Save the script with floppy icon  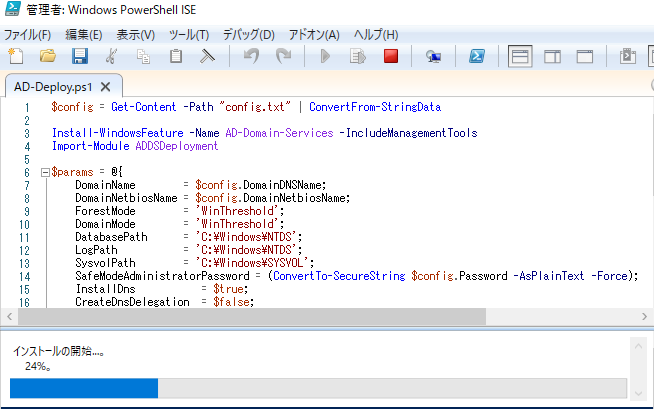(80, 56)
